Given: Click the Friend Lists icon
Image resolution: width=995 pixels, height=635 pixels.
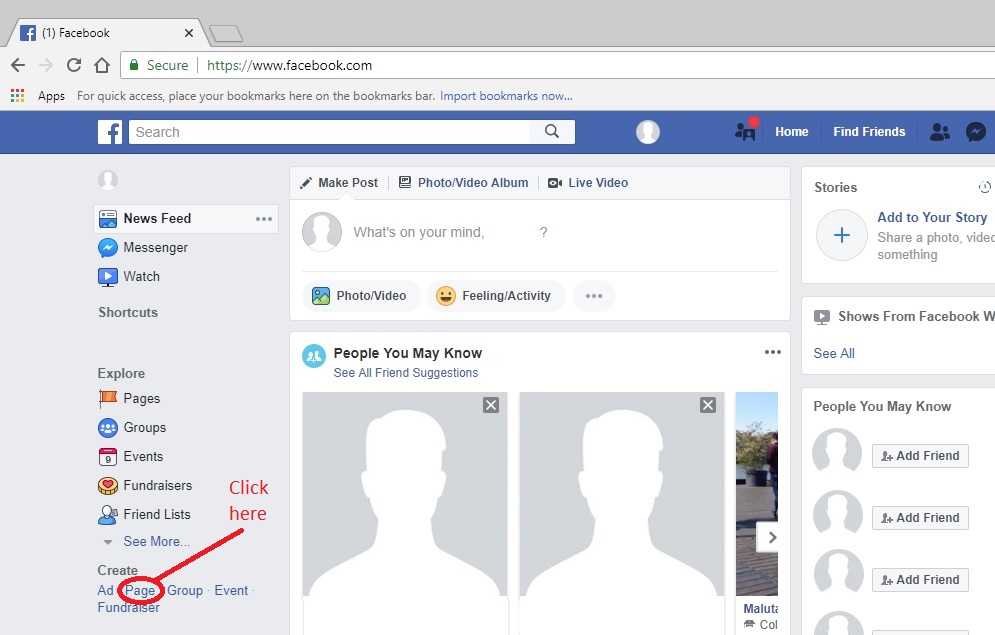Looking at the screenshot, I should (108, 514).
